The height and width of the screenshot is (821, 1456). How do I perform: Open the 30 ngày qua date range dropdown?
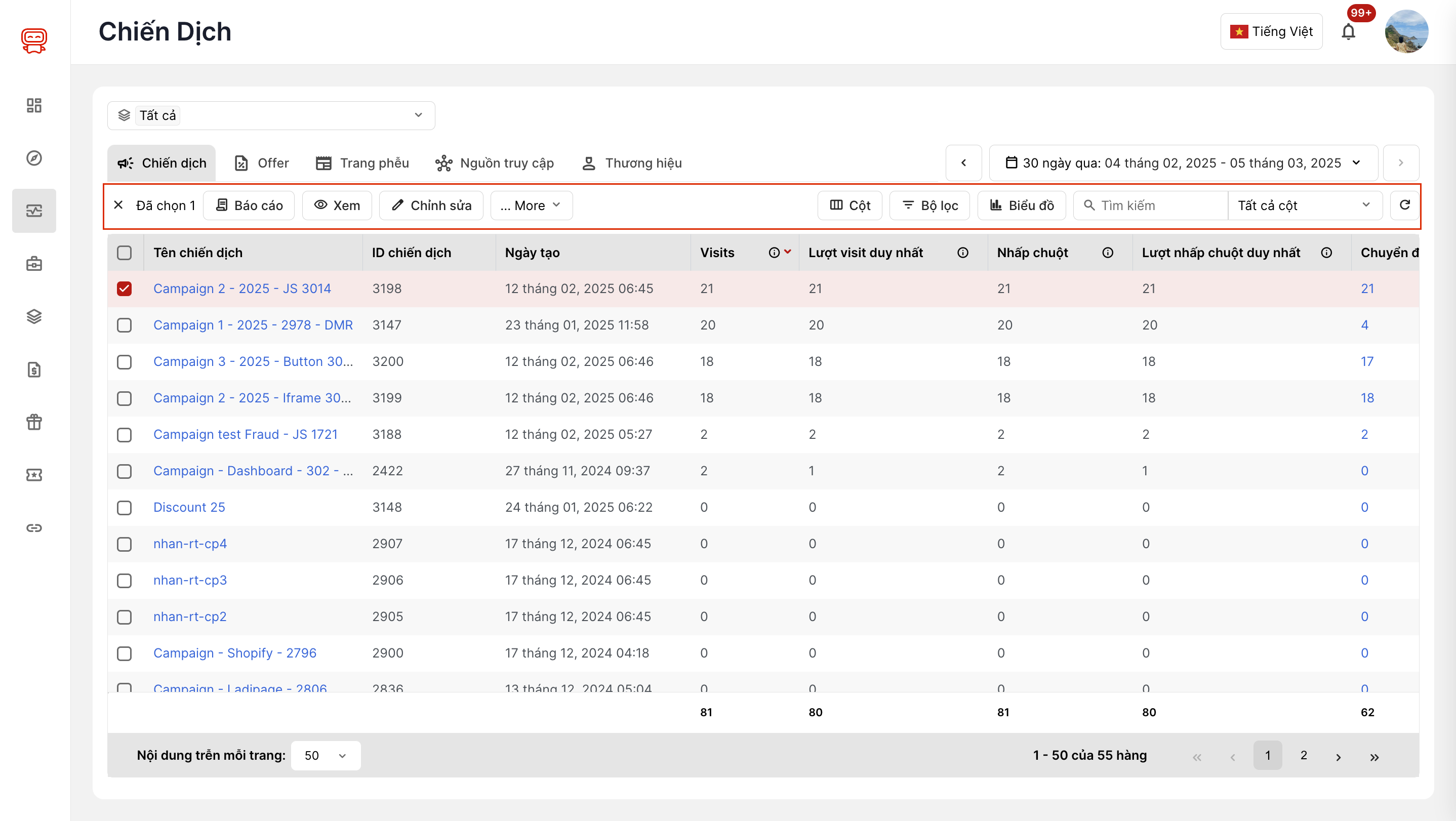[1183, 162]
